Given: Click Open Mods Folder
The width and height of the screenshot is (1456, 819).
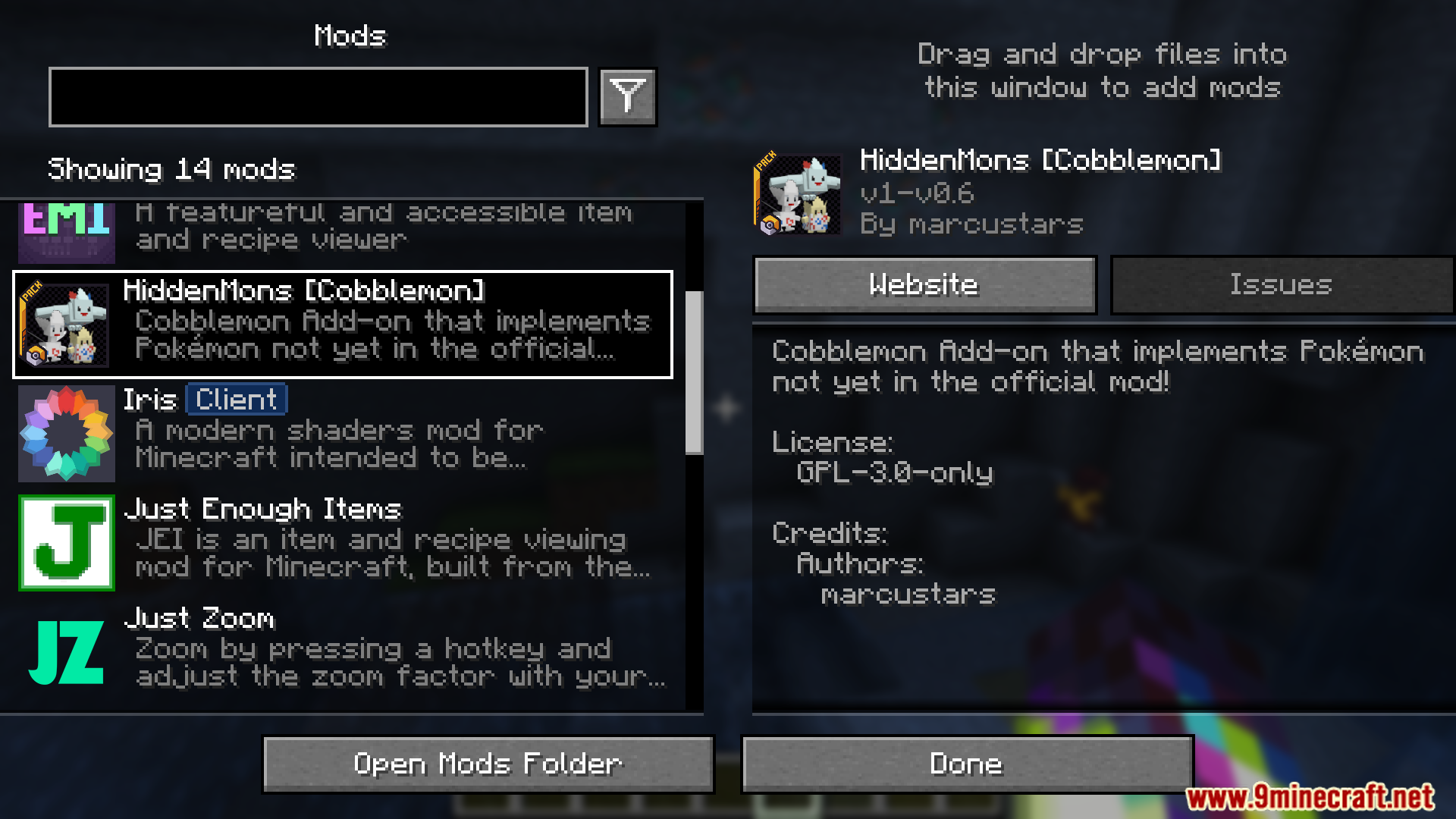Looking at the screenshot, I should pyautogui.click(x=488, y=764).
